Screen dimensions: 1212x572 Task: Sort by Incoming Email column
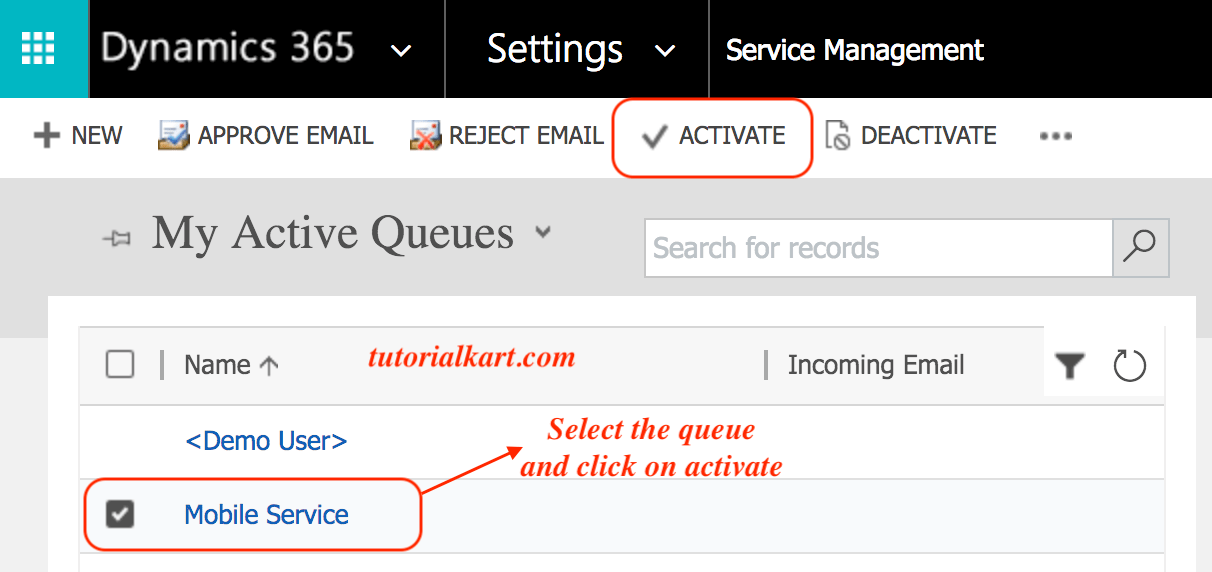876,365
